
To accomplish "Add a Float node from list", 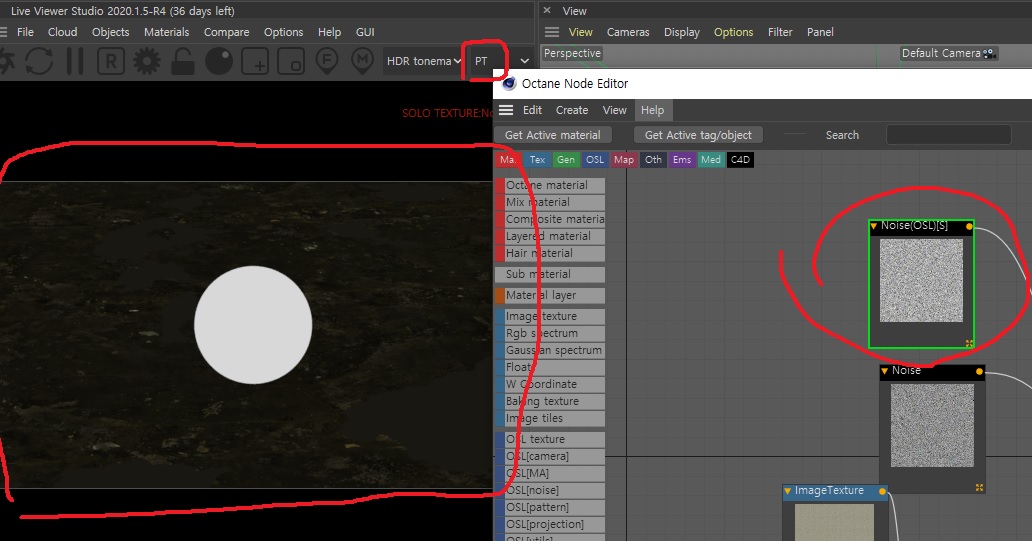I will 550,368.
